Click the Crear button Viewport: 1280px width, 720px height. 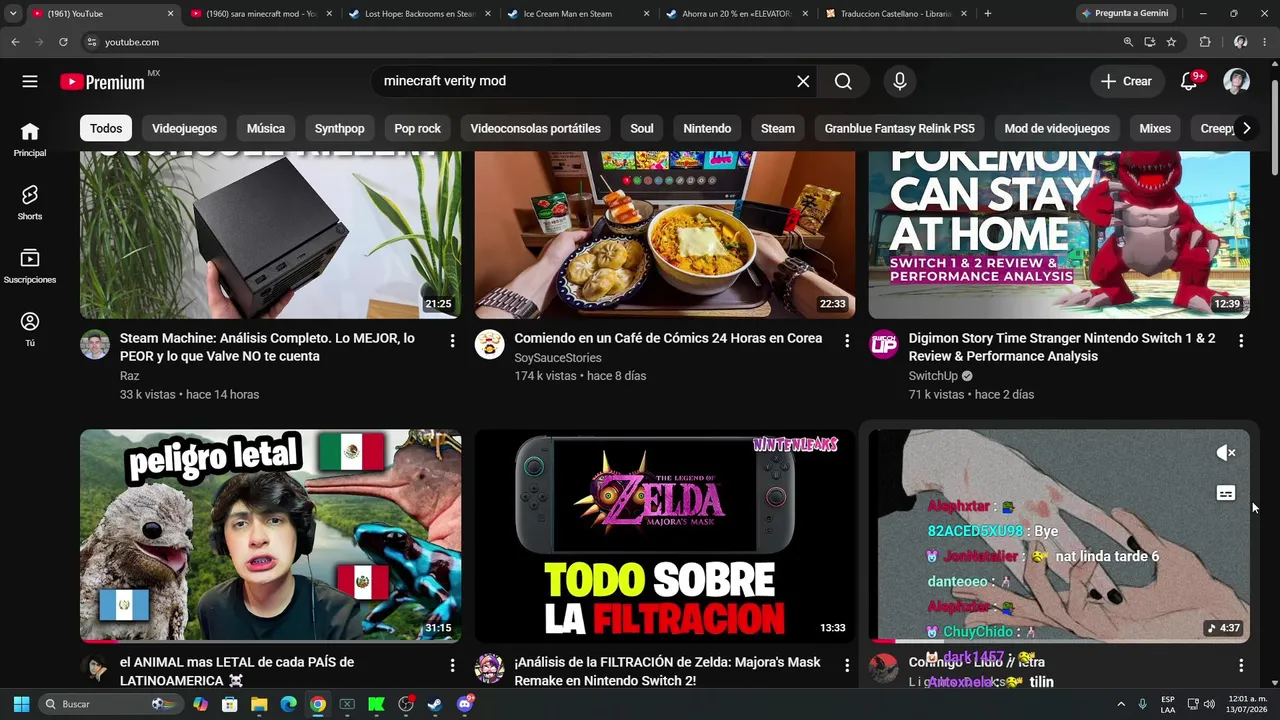(x=1126, y=81)
